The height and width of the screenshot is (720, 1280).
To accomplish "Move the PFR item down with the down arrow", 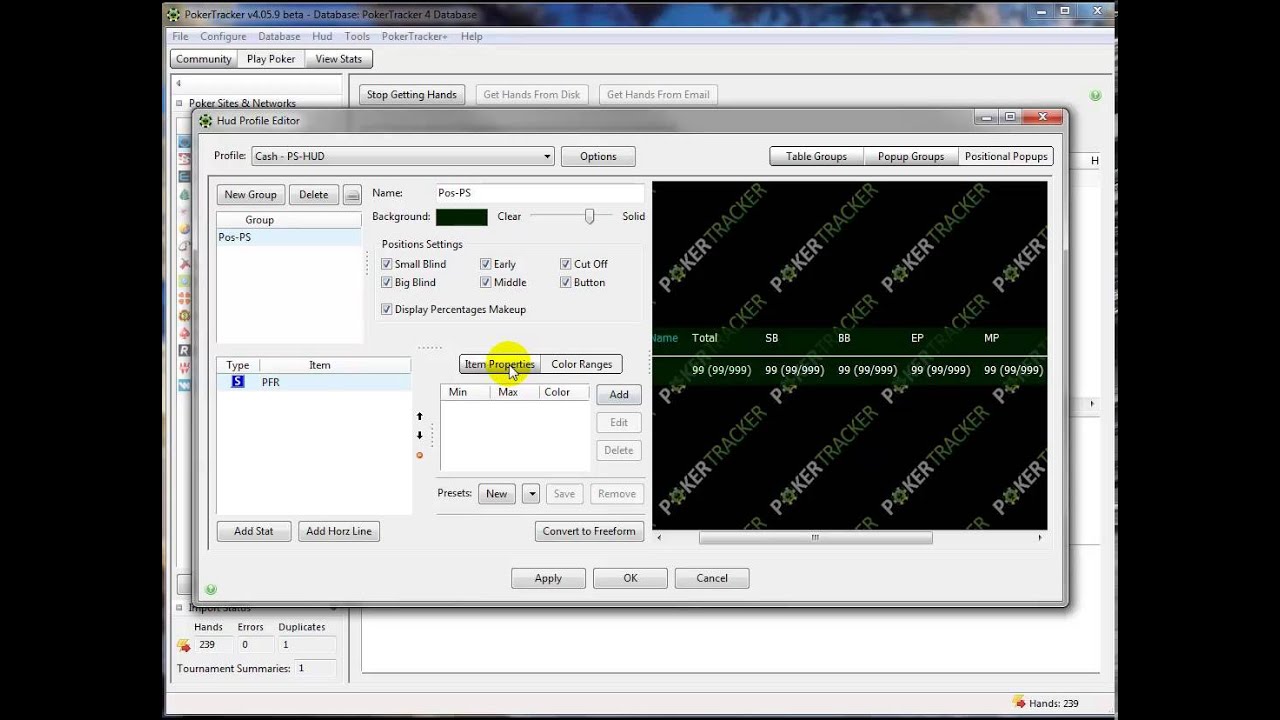I will coord(419,435).
